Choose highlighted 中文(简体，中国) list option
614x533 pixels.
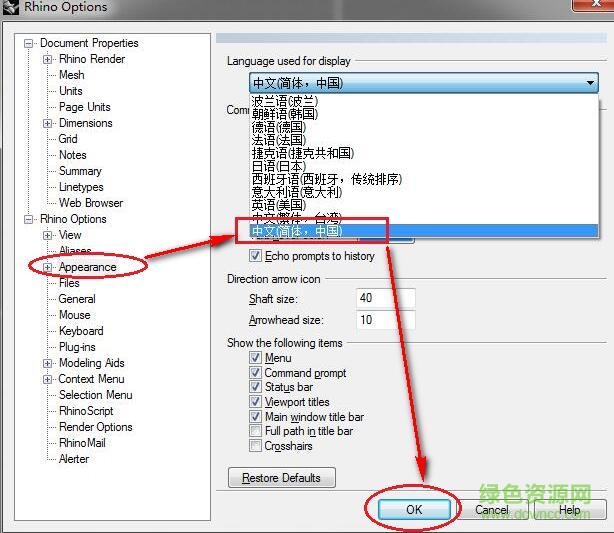(424, 231)
